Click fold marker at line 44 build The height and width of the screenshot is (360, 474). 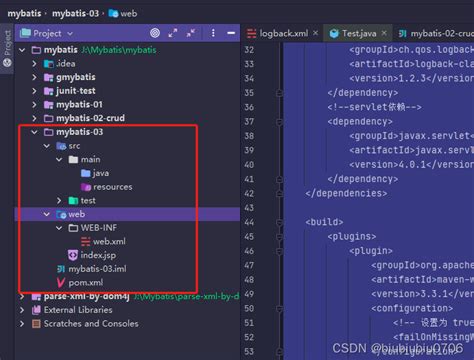pyautogui.click(x=279, y=222)
